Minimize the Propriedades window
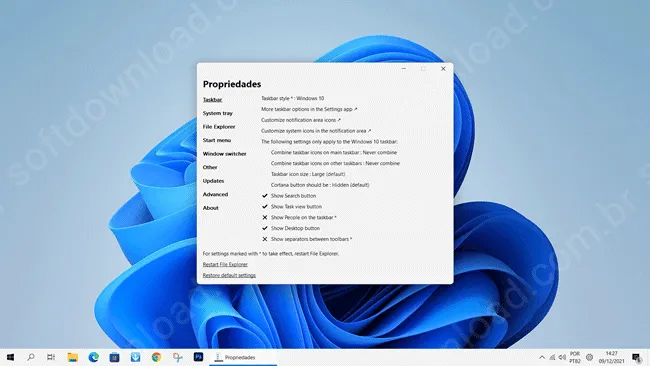The height and width of the screenshot is (366, 650). click(x=404, y=69)
